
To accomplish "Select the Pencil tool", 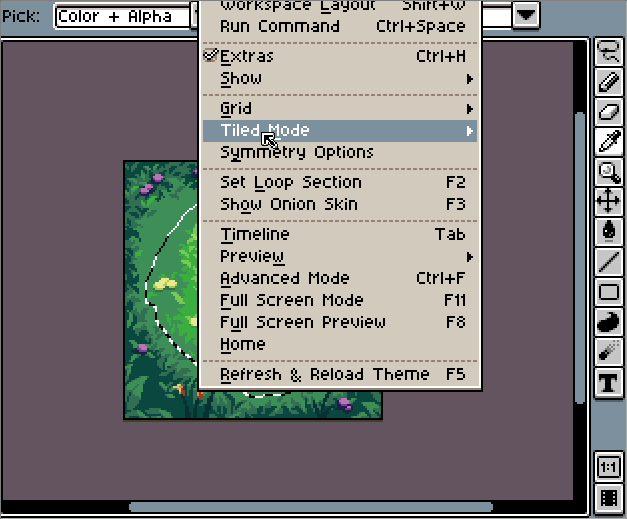I will pyautogui.click(x=609, y=82).
